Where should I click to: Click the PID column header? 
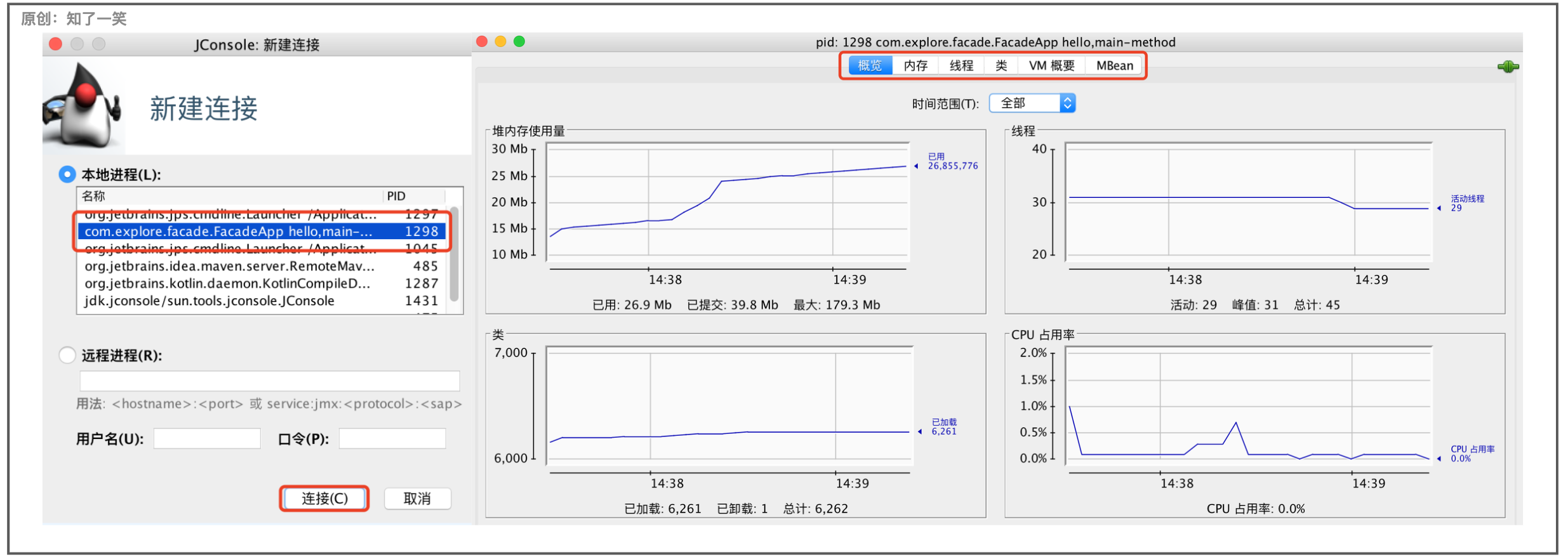tap(415, 196)
